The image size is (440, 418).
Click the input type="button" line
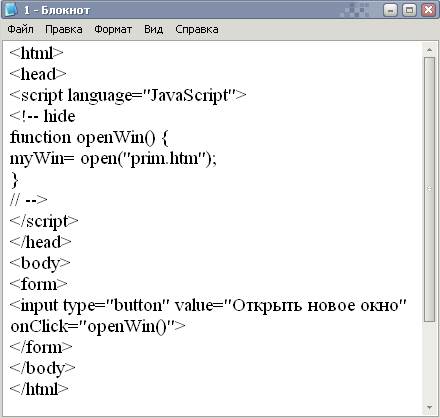pos(208,306)
